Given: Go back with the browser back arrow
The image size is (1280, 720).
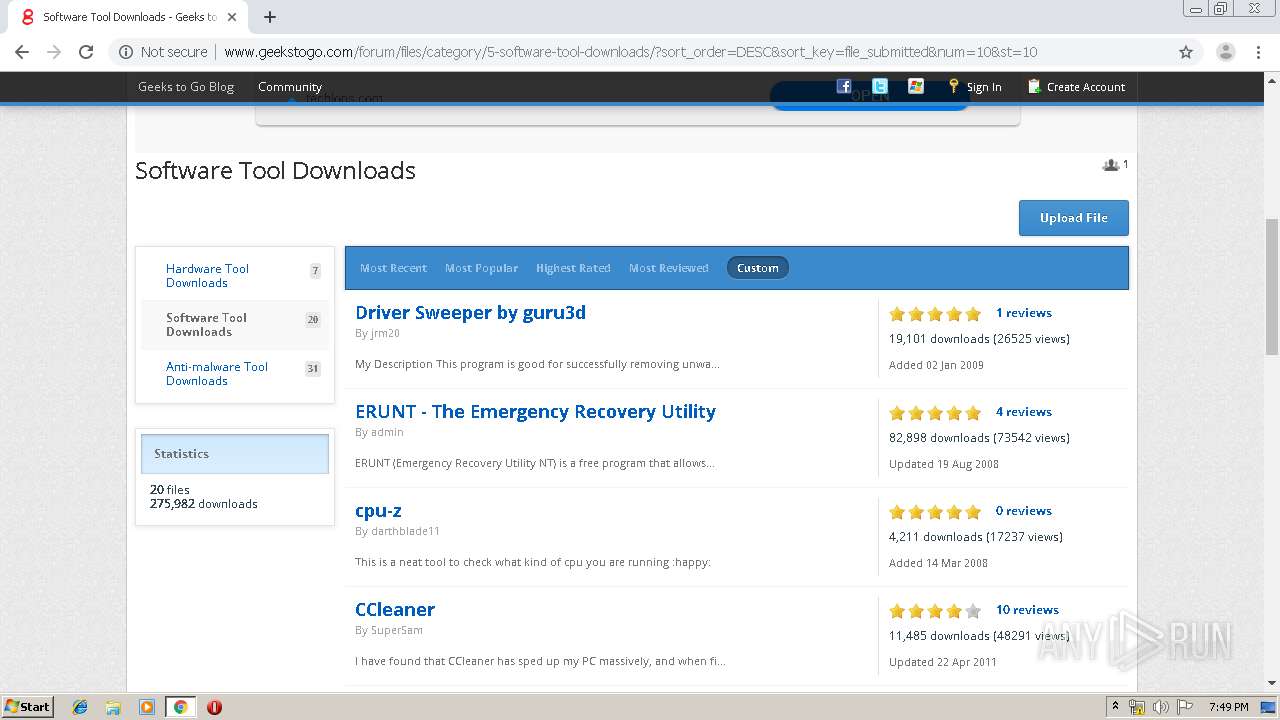Looking at the screenshot, I should pyautogui.click(x=22, y=52).
